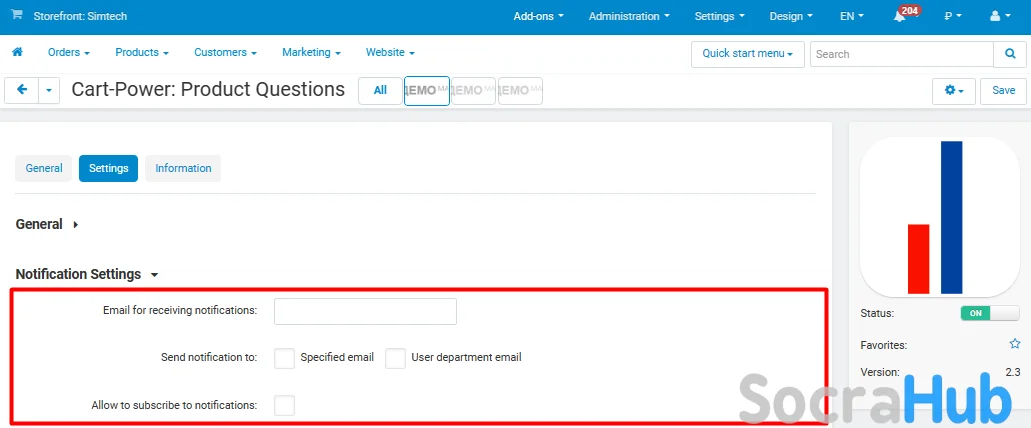Enable Allow to subscribe to notifications
The width and height of the screenshot is (1031, 428).
(284, 405)
